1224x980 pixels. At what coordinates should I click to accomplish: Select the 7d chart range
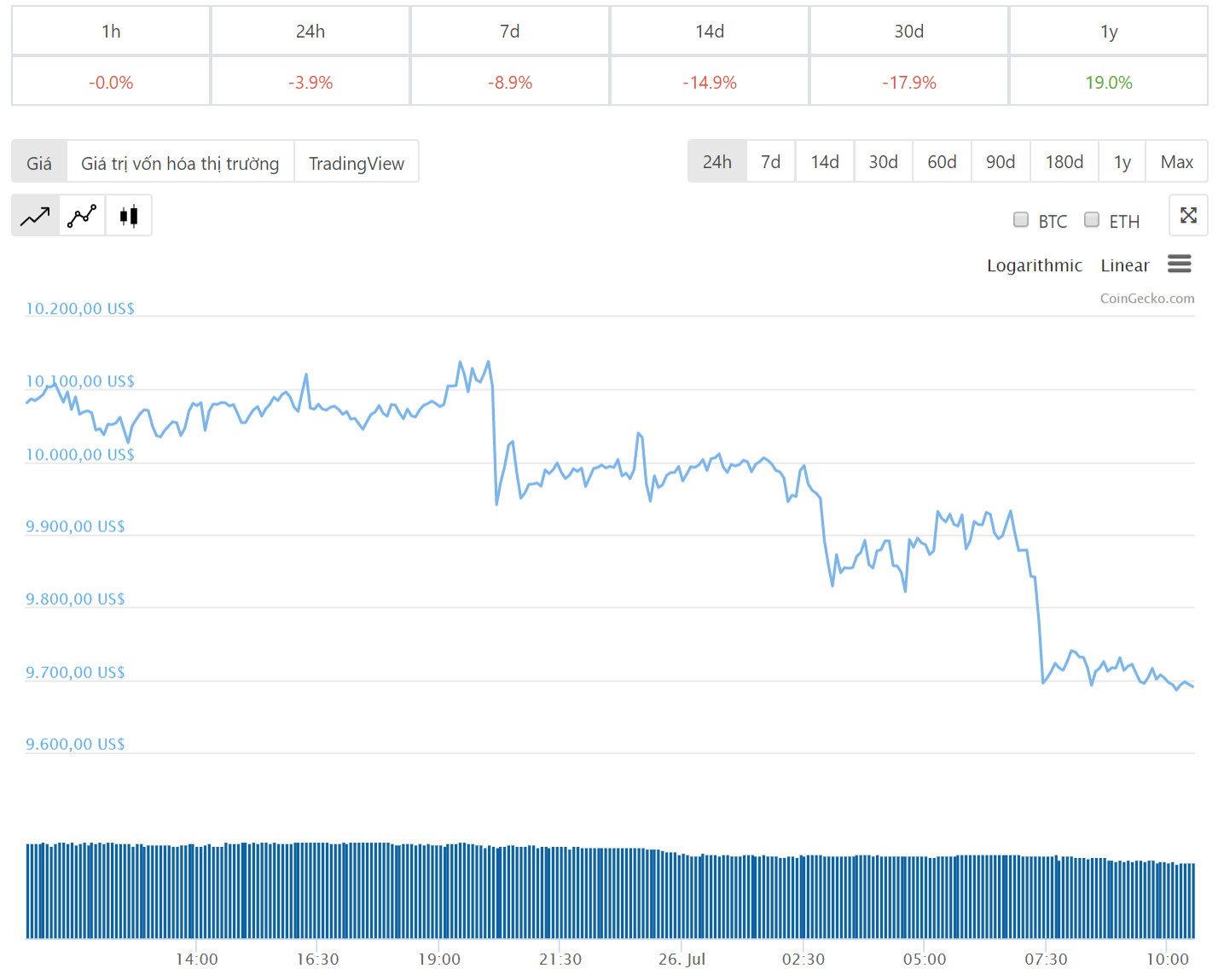click(771, 161)
